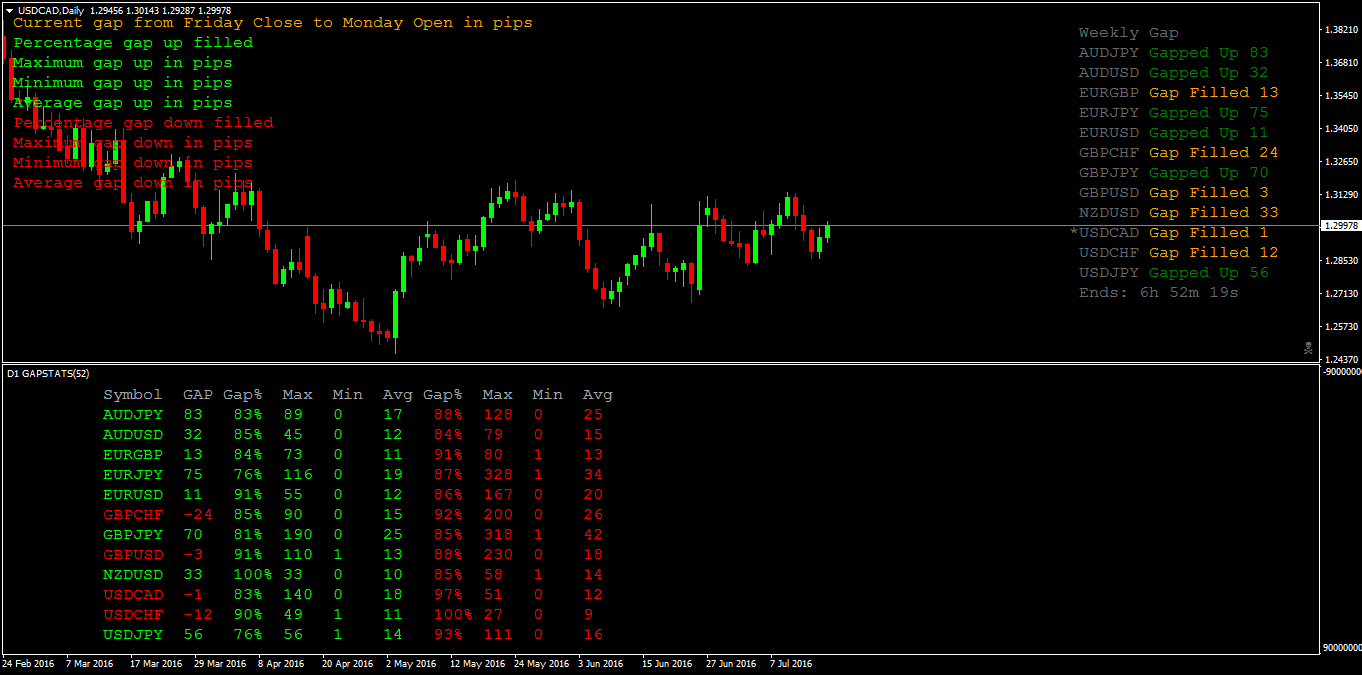
Task: Toggle the Average gap up in pips legend line
Action: (x=123, y=102)
